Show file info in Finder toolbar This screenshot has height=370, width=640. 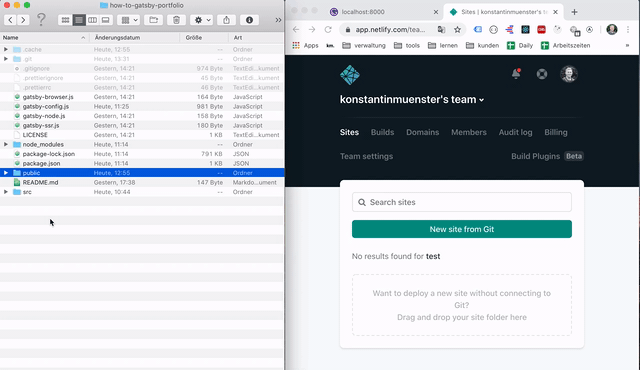pyautogui.click(x=249, y=20)
